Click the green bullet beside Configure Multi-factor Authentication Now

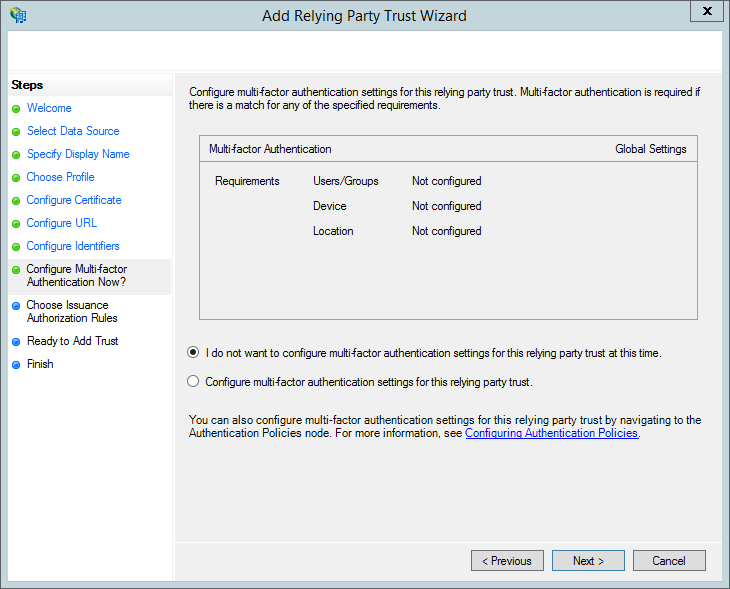[16, 270]
